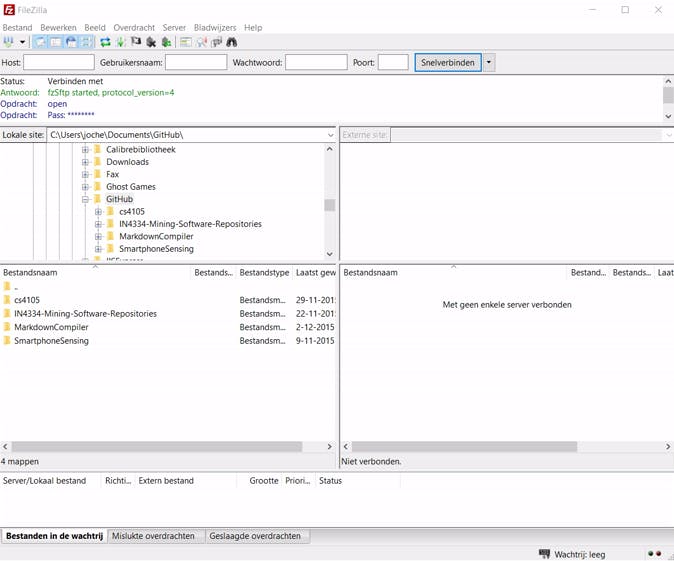
Task: Open the directory listing filters icon
Action: coord(186,42)
